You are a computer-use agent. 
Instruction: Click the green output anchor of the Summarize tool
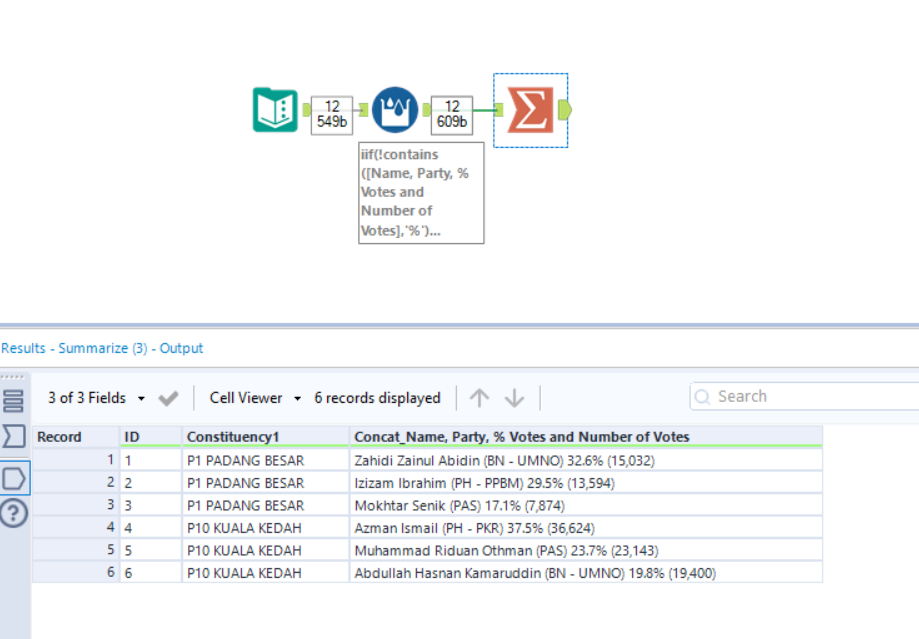567,110
